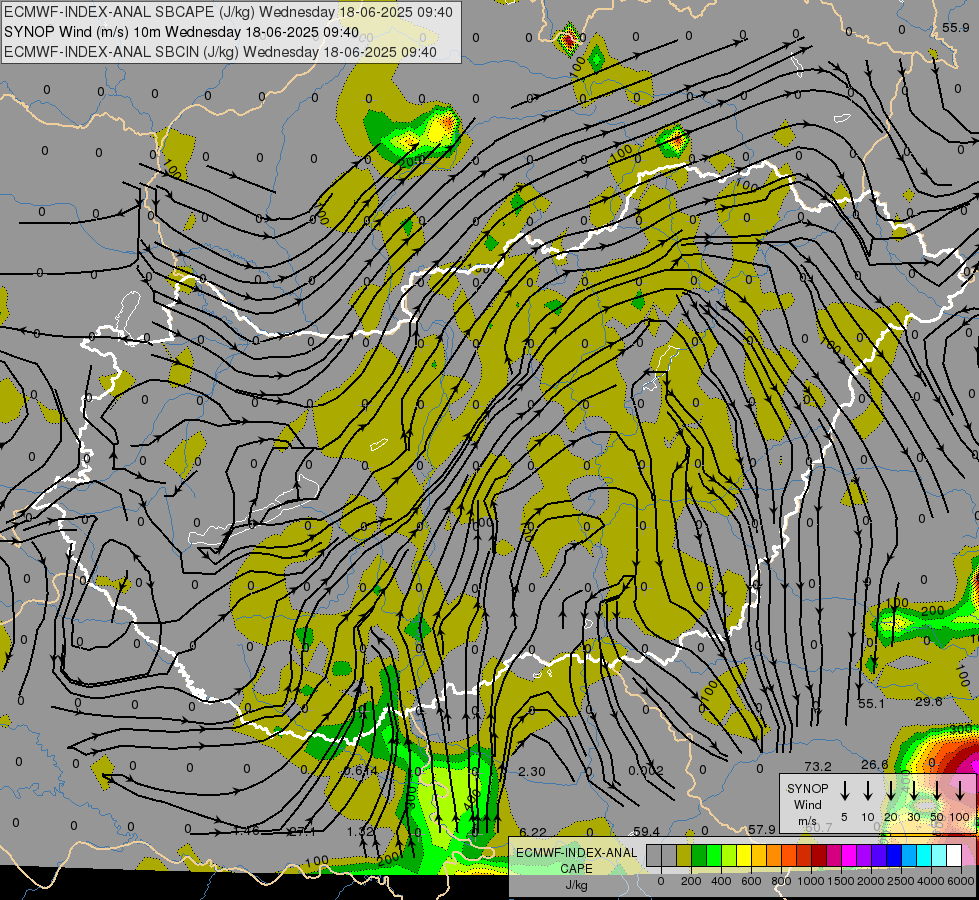Viewport: 979px width, 900px height.
Task: Click the 'J/kg' unit label in the CAPE legend
Action: [x=576, y=885]
